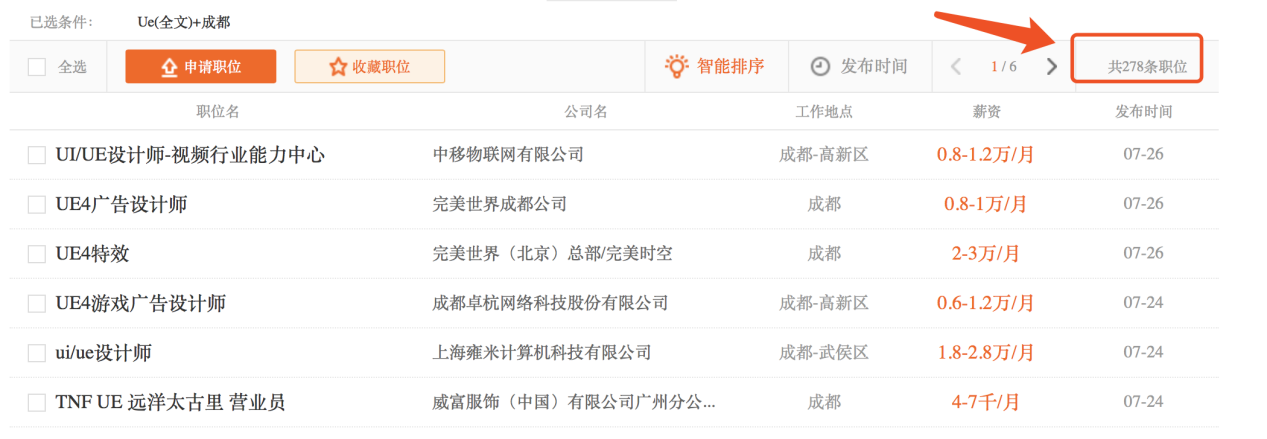
Task: Click location 成都-高新区 in 中移物联网 row
Action: (x=824, y=155)
